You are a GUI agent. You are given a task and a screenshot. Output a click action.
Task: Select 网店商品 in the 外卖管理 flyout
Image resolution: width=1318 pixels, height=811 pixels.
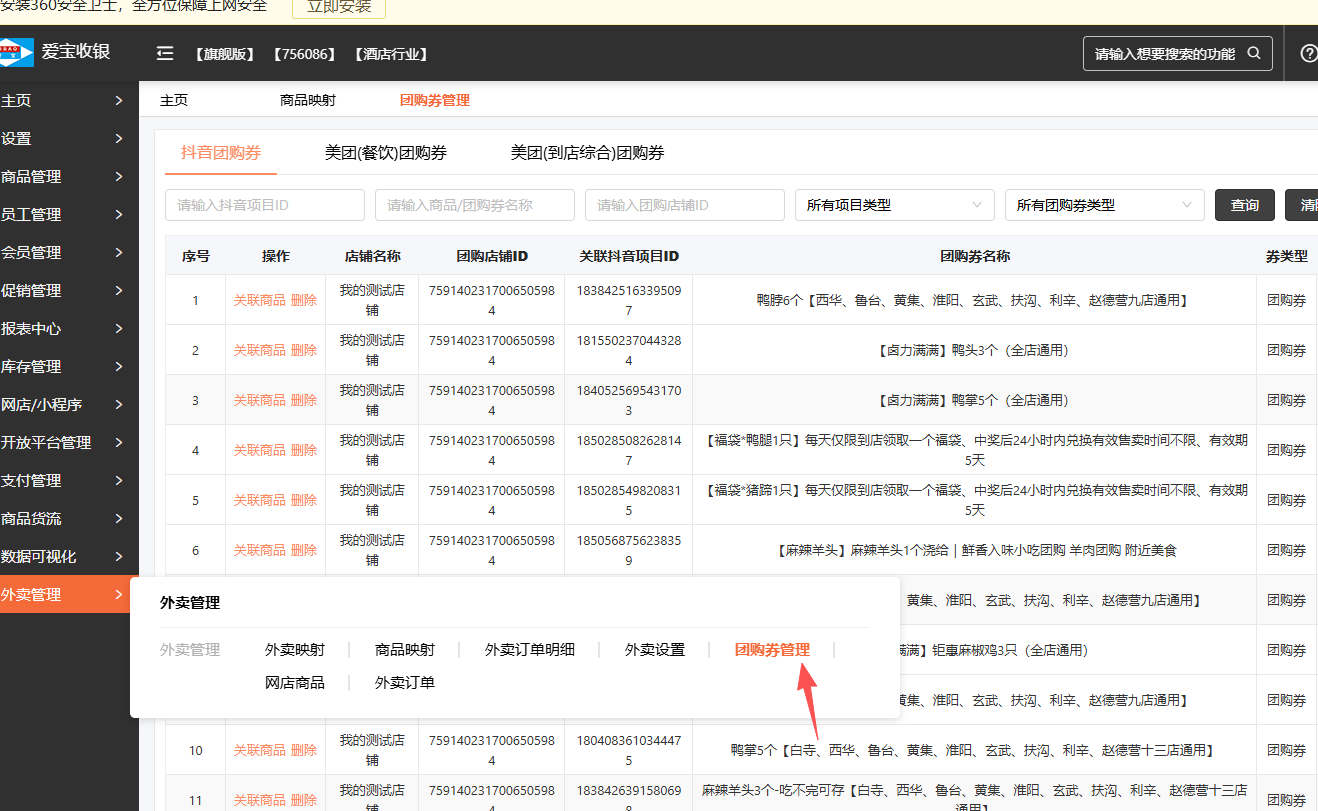[294, 683]
